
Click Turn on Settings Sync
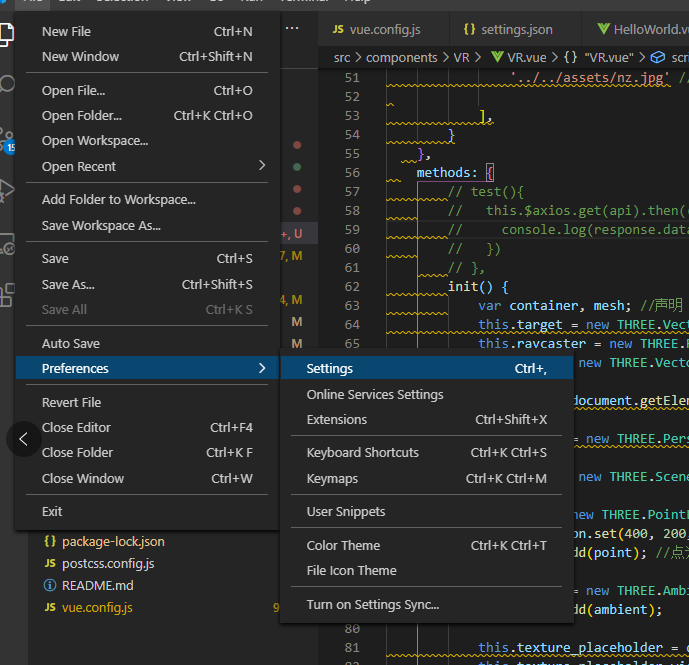(x=372, y=604)
